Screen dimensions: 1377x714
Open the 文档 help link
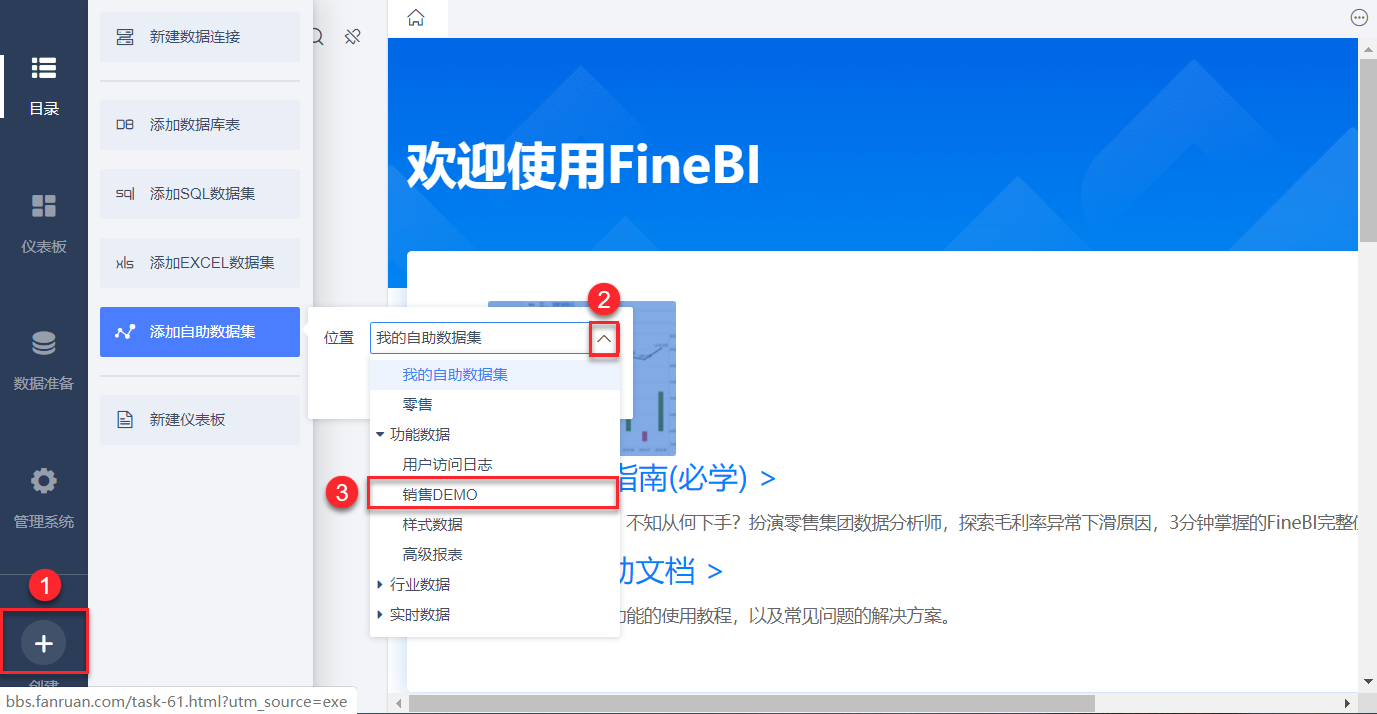click(672, 571)
